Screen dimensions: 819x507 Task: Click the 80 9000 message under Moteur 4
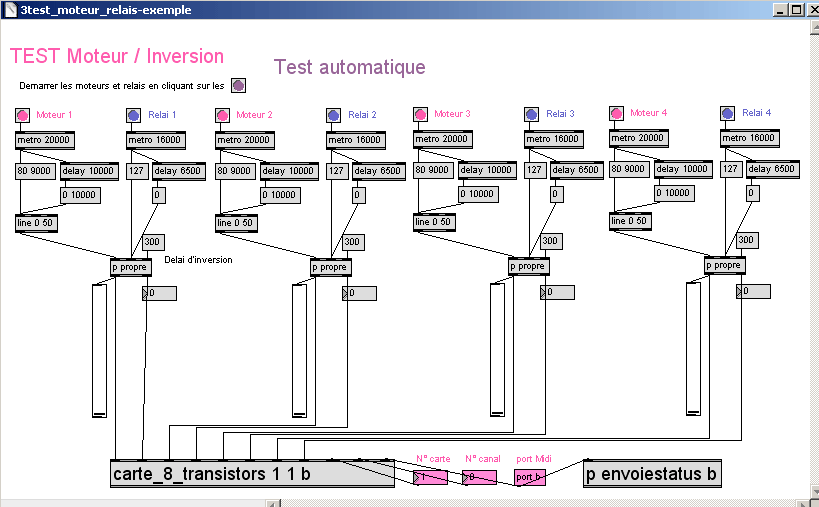tap(630, 169)
